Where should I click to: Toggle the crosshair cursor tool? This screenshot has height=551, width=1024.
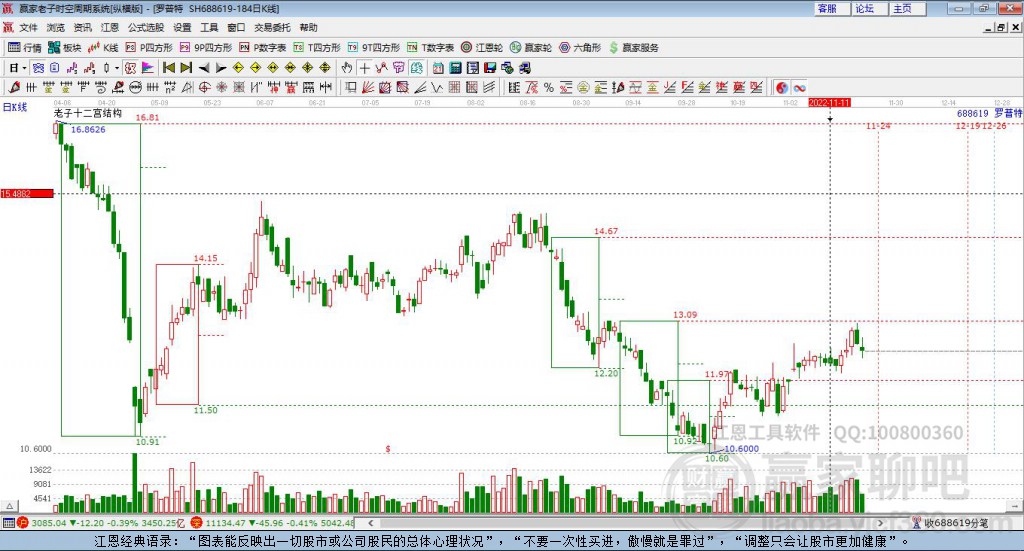[364, 68]
